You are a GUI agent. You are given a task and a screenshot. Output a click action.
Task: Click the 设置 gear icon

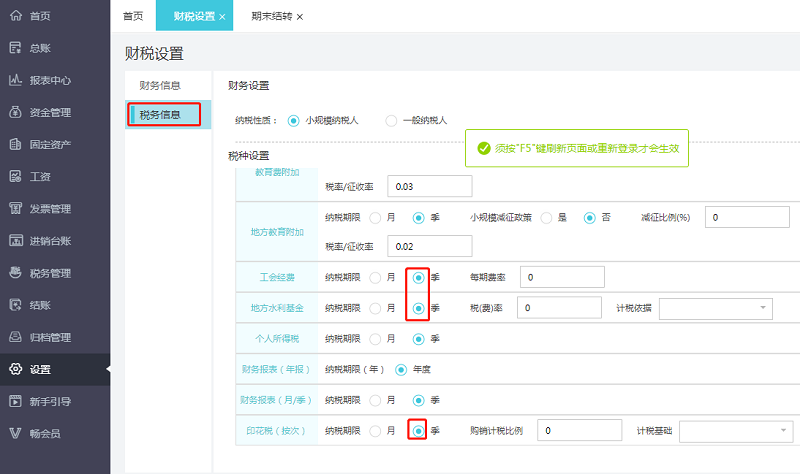(16, 369)
